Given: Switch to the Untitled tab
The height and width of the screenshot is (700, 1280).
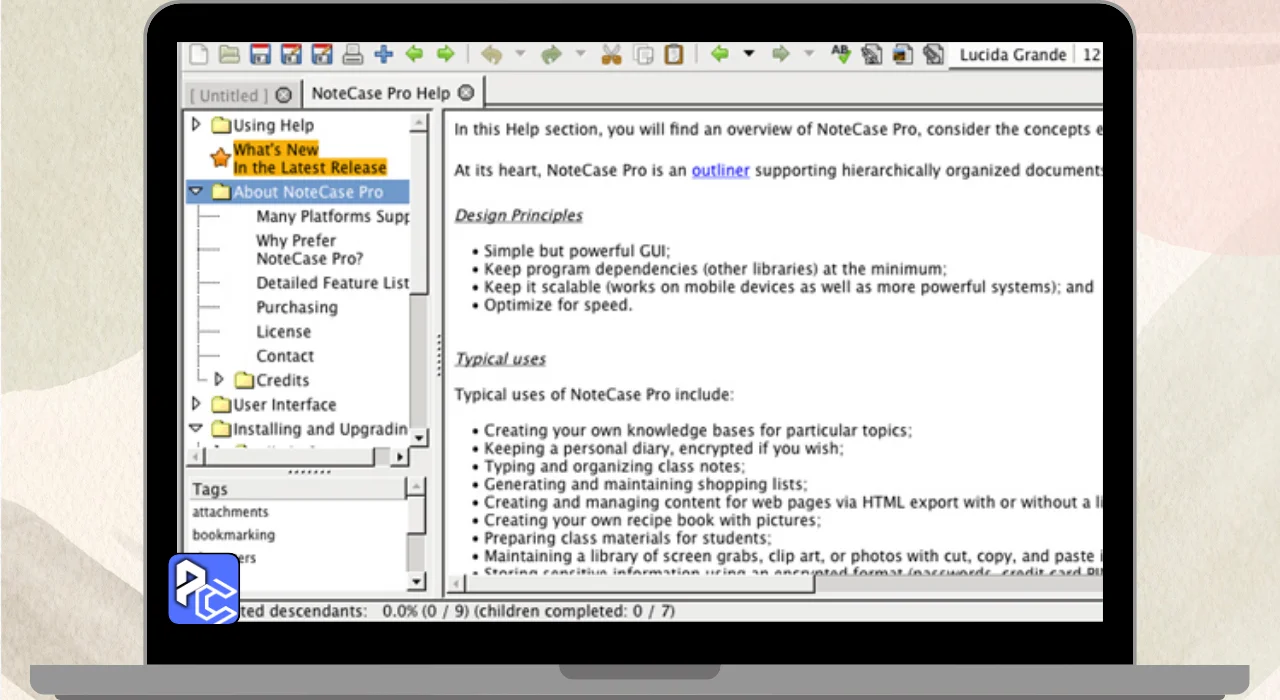Looking at the screenshot, I should pos(229,95).
